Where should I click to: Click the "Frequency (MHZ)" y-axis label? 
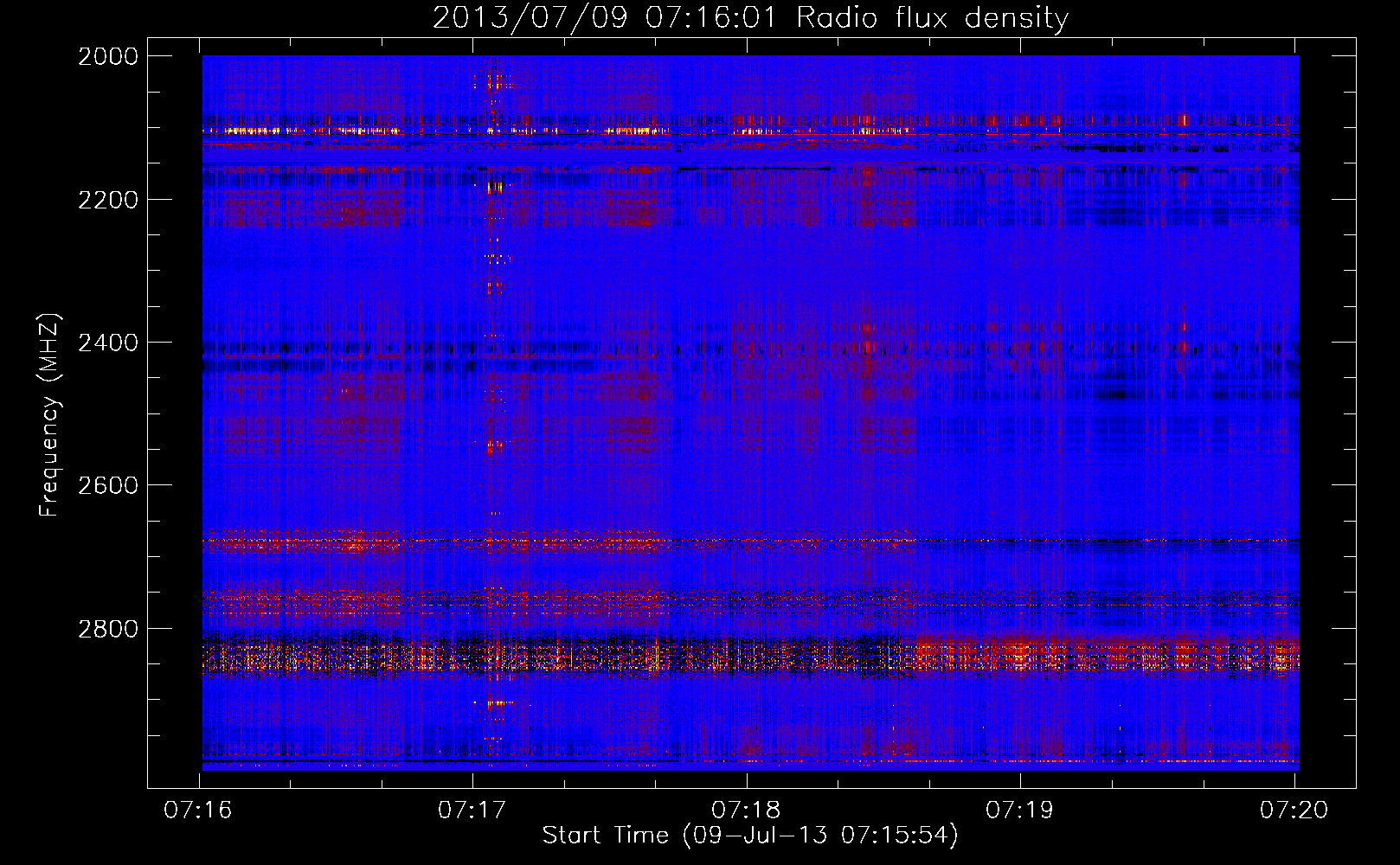click(49, 415)
